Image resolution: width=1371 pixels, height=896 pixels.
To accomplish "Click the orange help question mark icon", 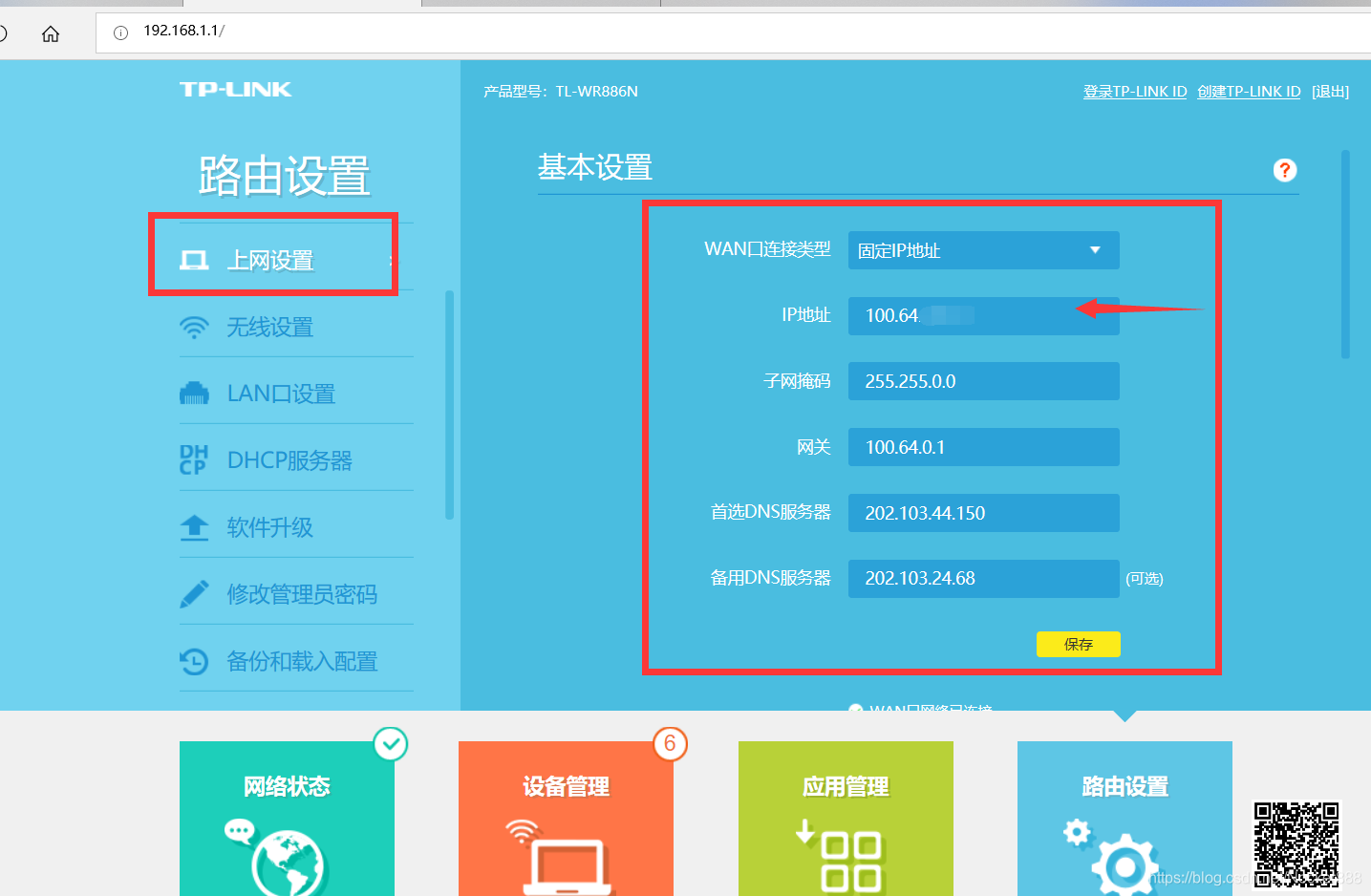I will 1285,170.
